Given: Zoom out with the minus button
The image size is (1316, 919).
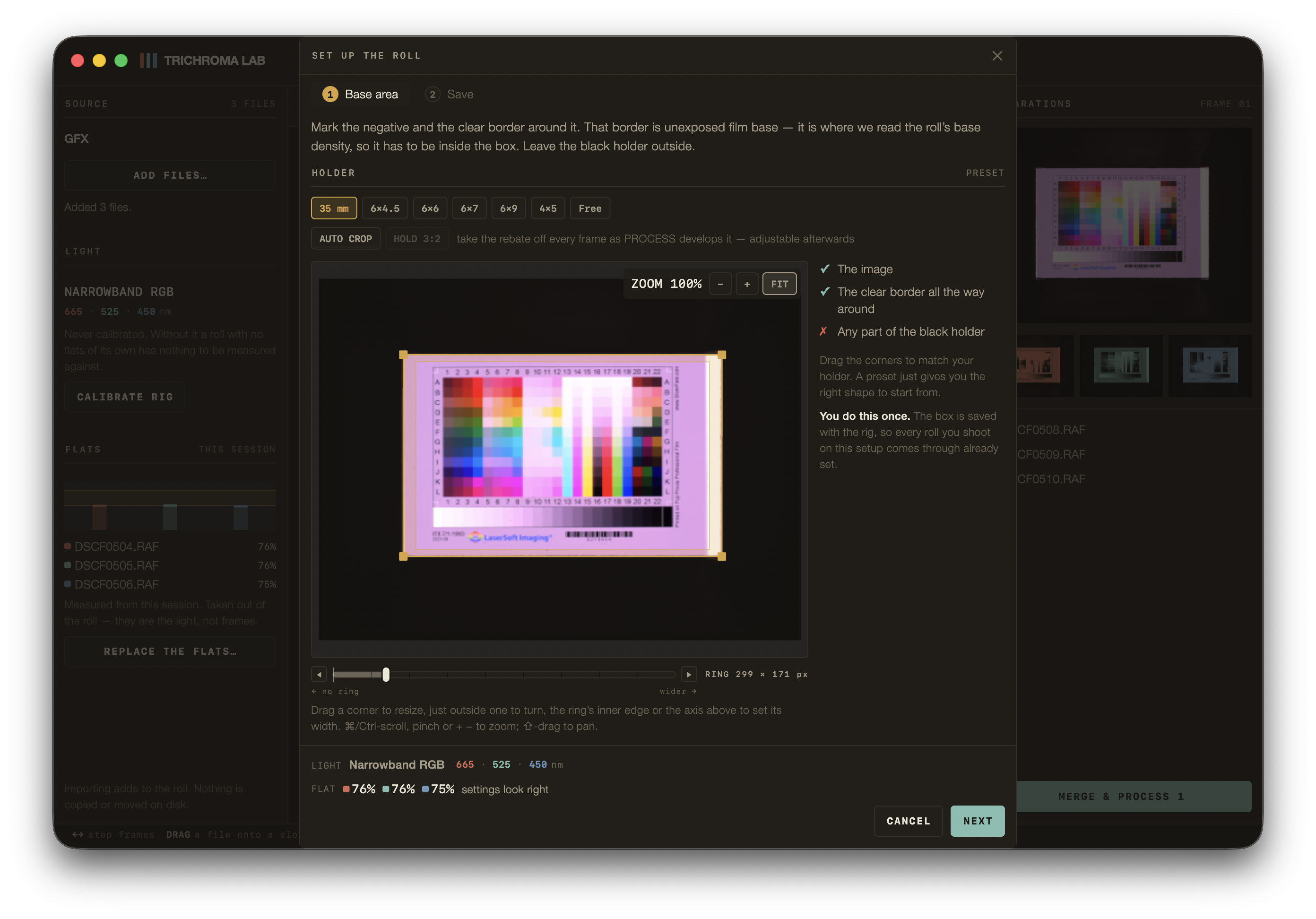Looking at the screenshot, I should [720, 284].
